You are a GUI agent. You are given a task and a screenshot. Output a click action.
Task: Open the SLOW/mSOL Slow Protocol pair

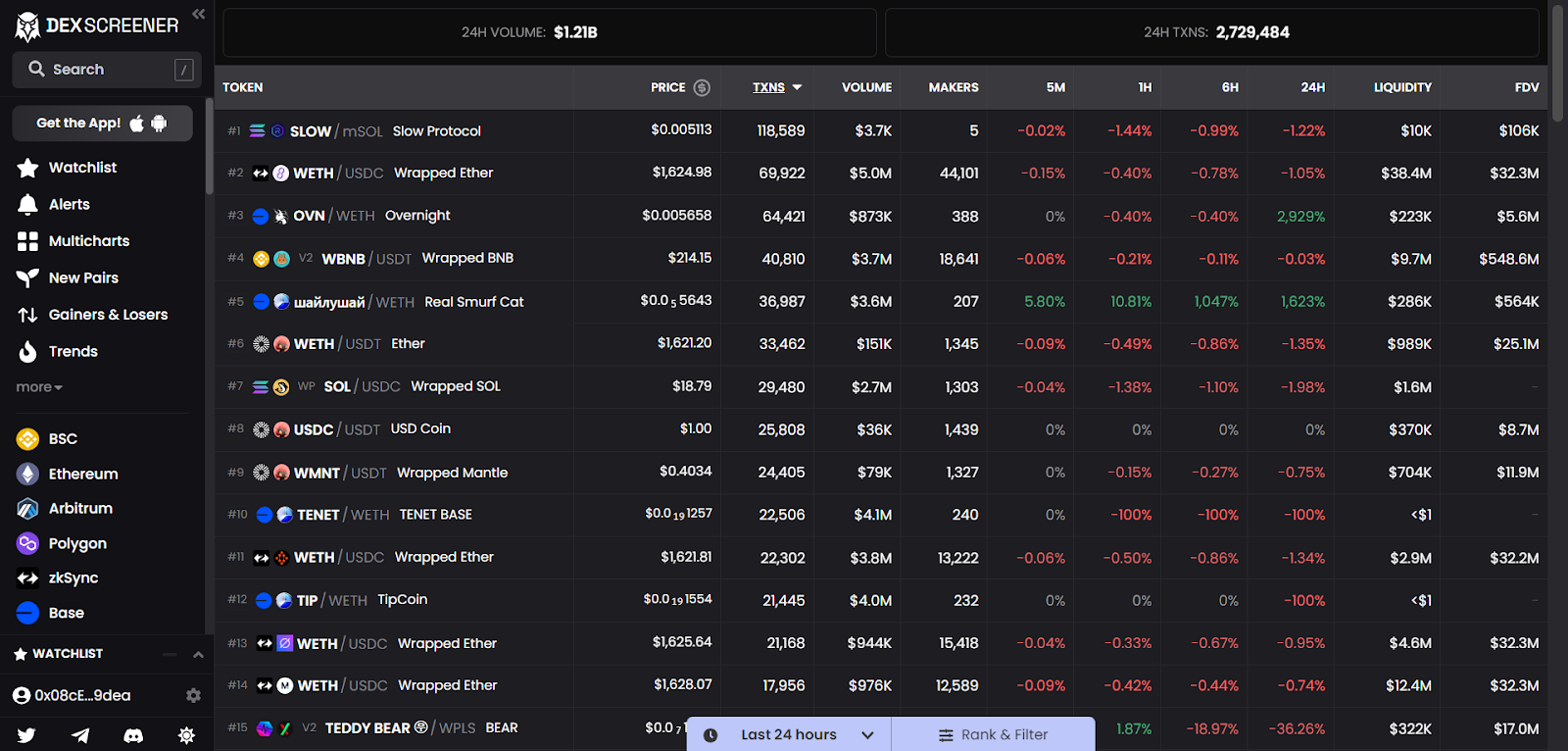[x=881, y=131]
